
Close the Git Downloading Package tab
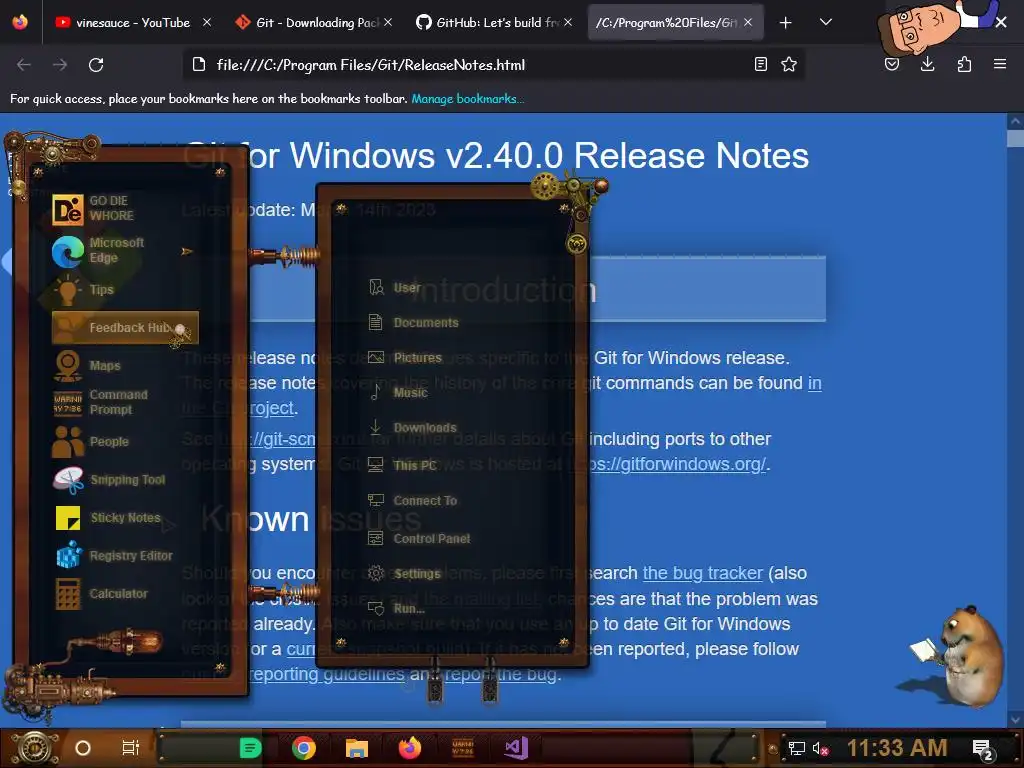point(388,22)
